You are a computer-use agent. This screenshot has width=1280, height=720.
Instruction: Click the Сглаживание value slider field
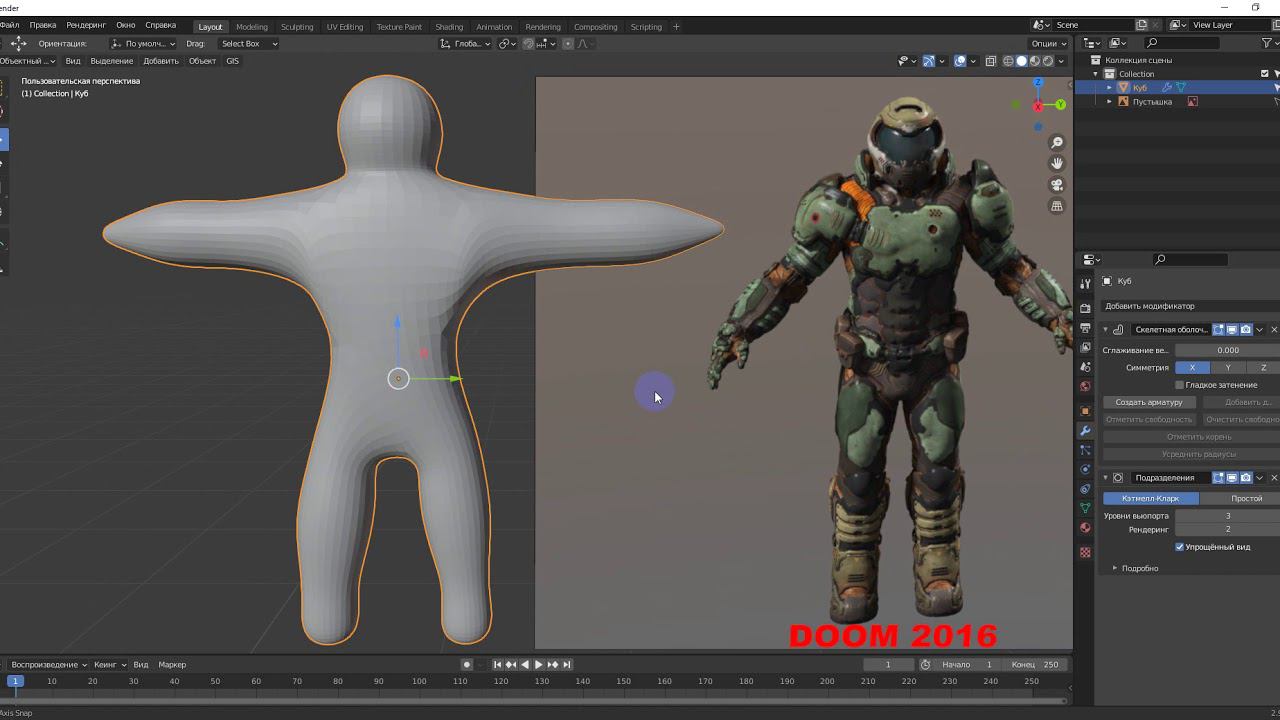(x=1227, y=350)
